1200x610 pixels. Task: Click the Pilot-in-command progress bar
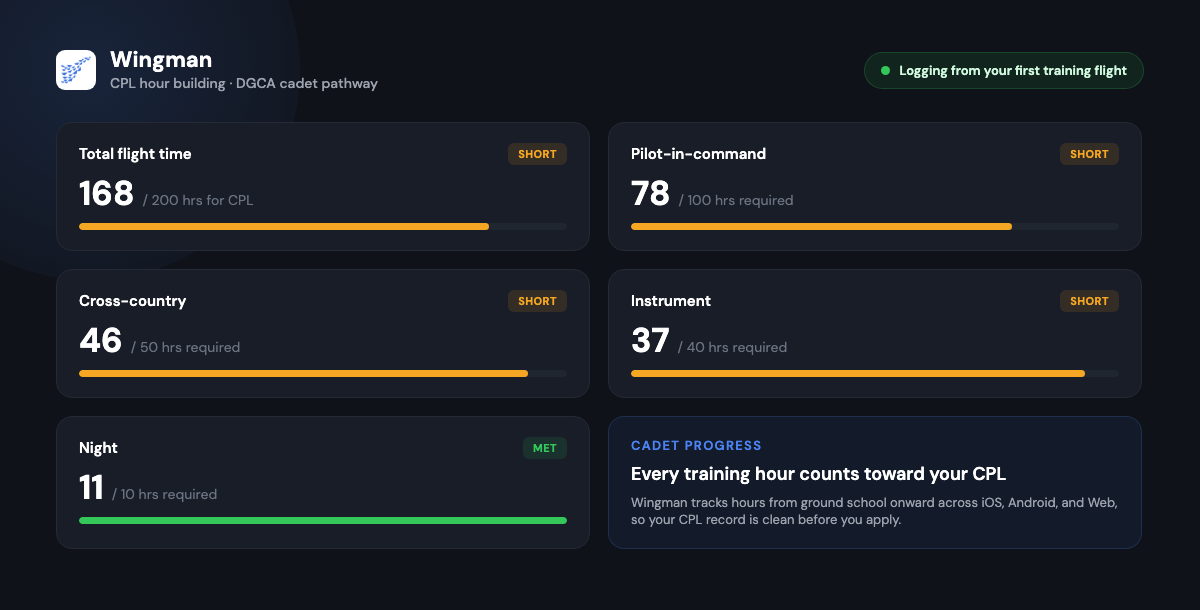tap(875, 227)
